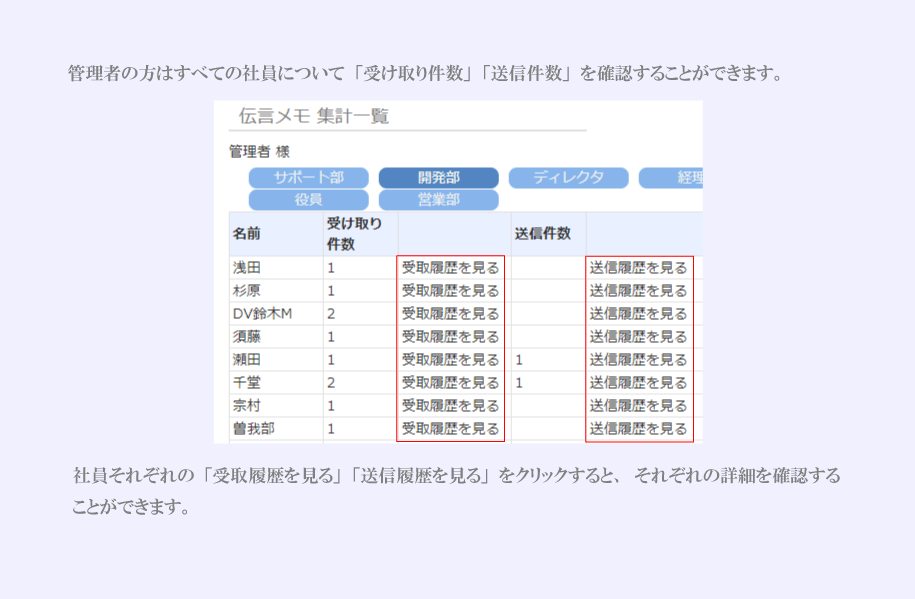Click the 名前 column header
This screenshot has height=599, width=915.
[x=247, y=234]
